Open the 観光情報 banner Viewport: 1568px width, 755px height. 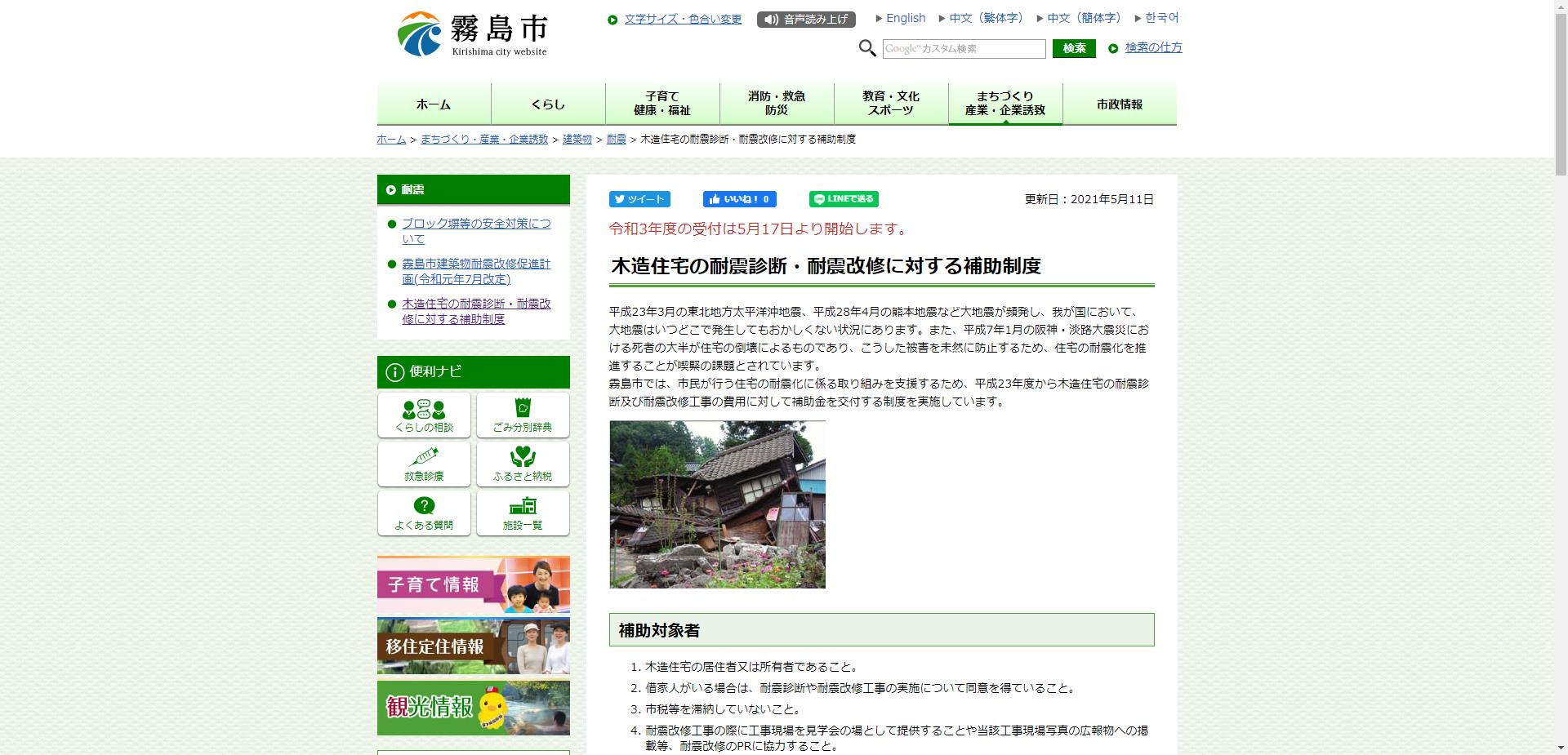[x=473, y=708]
